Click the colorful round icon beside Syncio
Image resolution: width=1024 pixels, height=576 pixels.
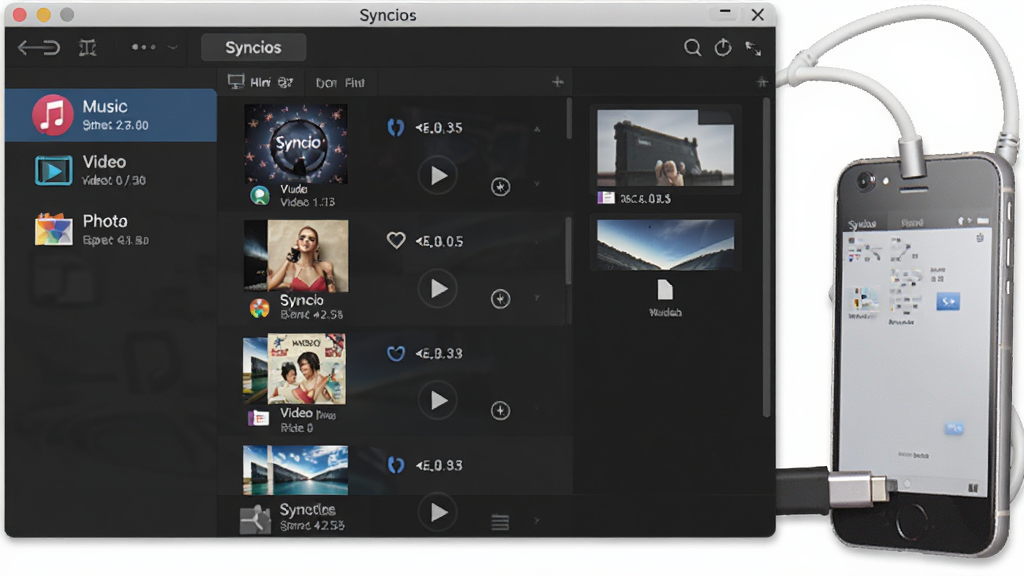(x=259, y=308)
